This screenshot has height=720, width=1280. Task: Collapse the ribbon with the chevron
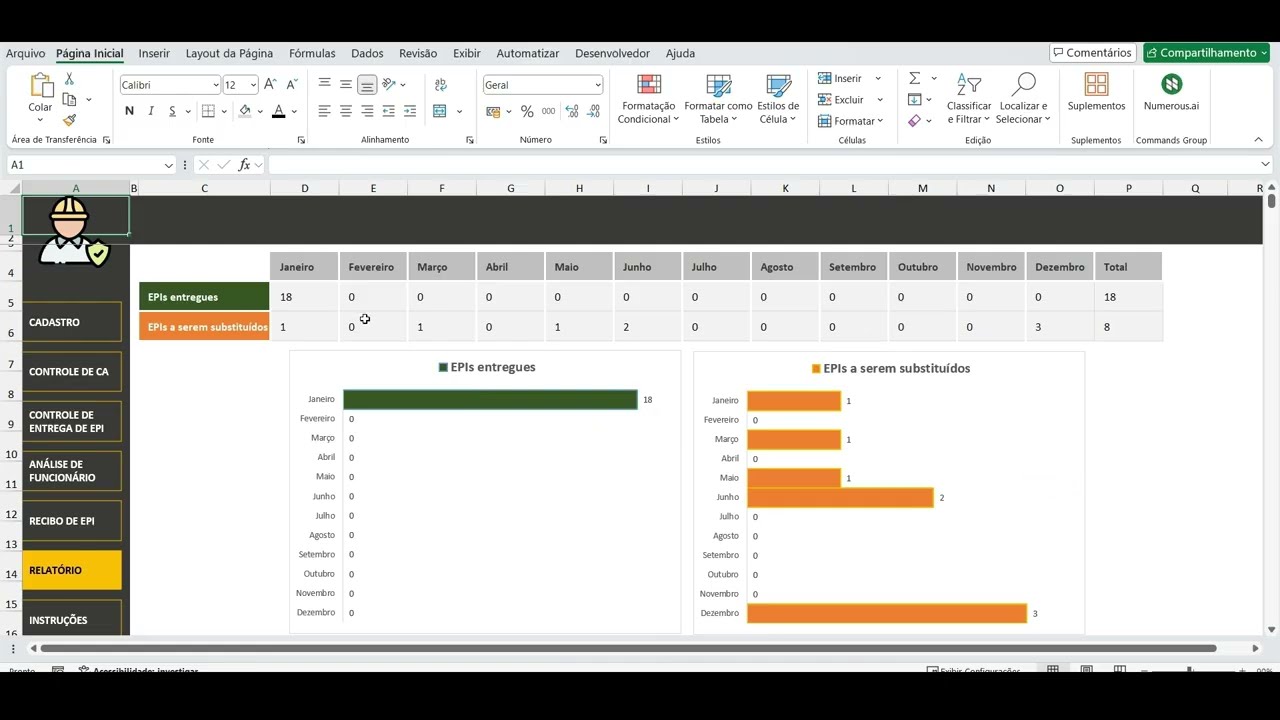pyautogui.click(x=1259, y=140)
